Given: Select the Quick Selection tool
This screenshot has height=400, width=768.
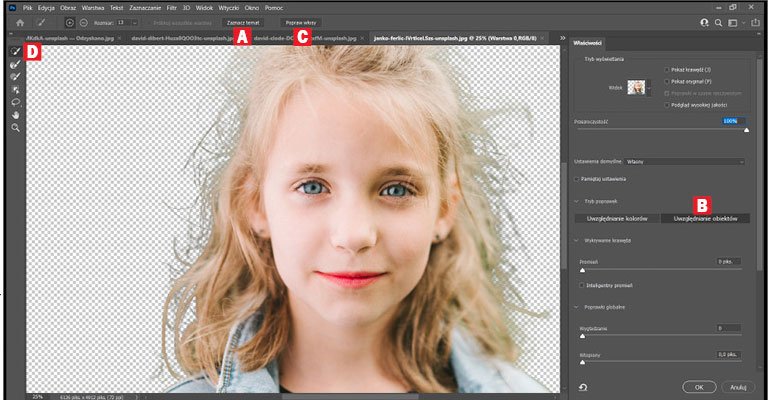Looking at the screenshot, I should [x=16, y=51].
